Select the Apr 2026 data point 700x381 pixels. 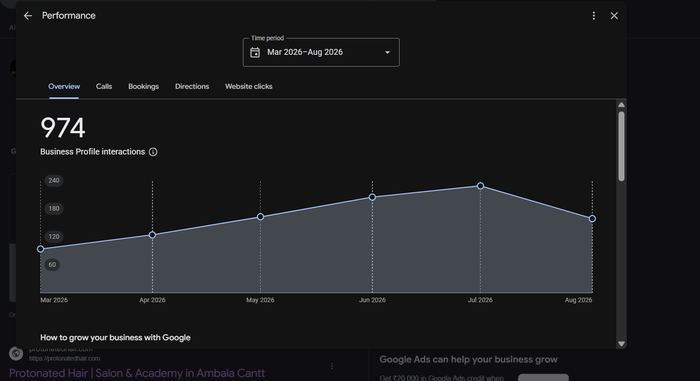pos(152,234)
